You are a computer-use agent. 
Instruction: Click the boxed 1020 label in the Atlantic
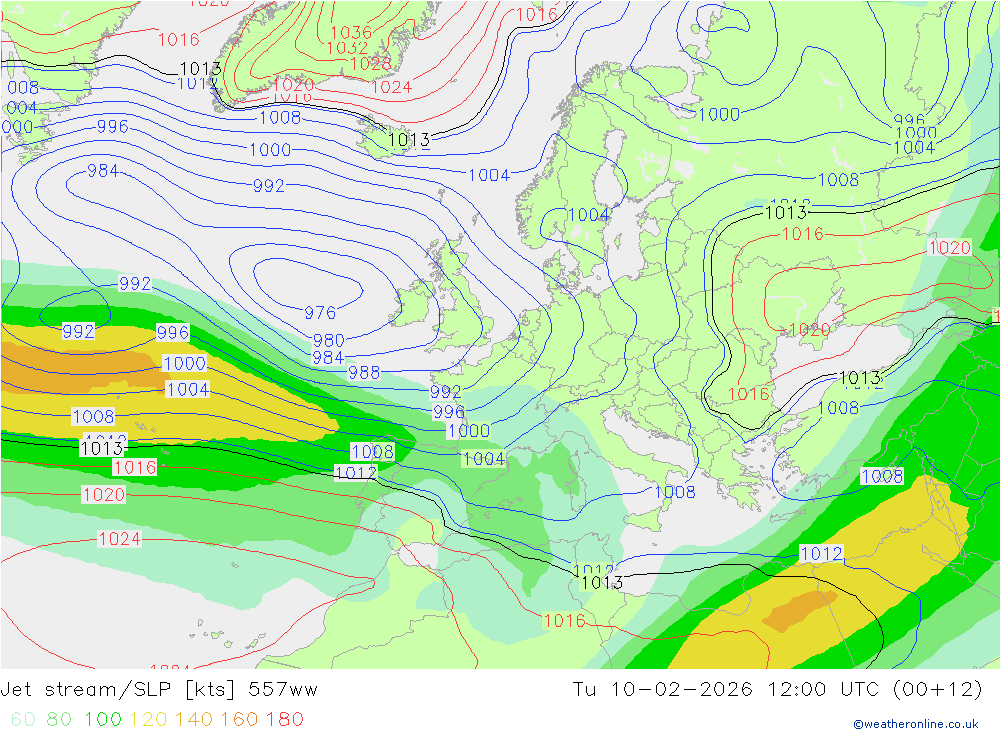tap(103, 494)
